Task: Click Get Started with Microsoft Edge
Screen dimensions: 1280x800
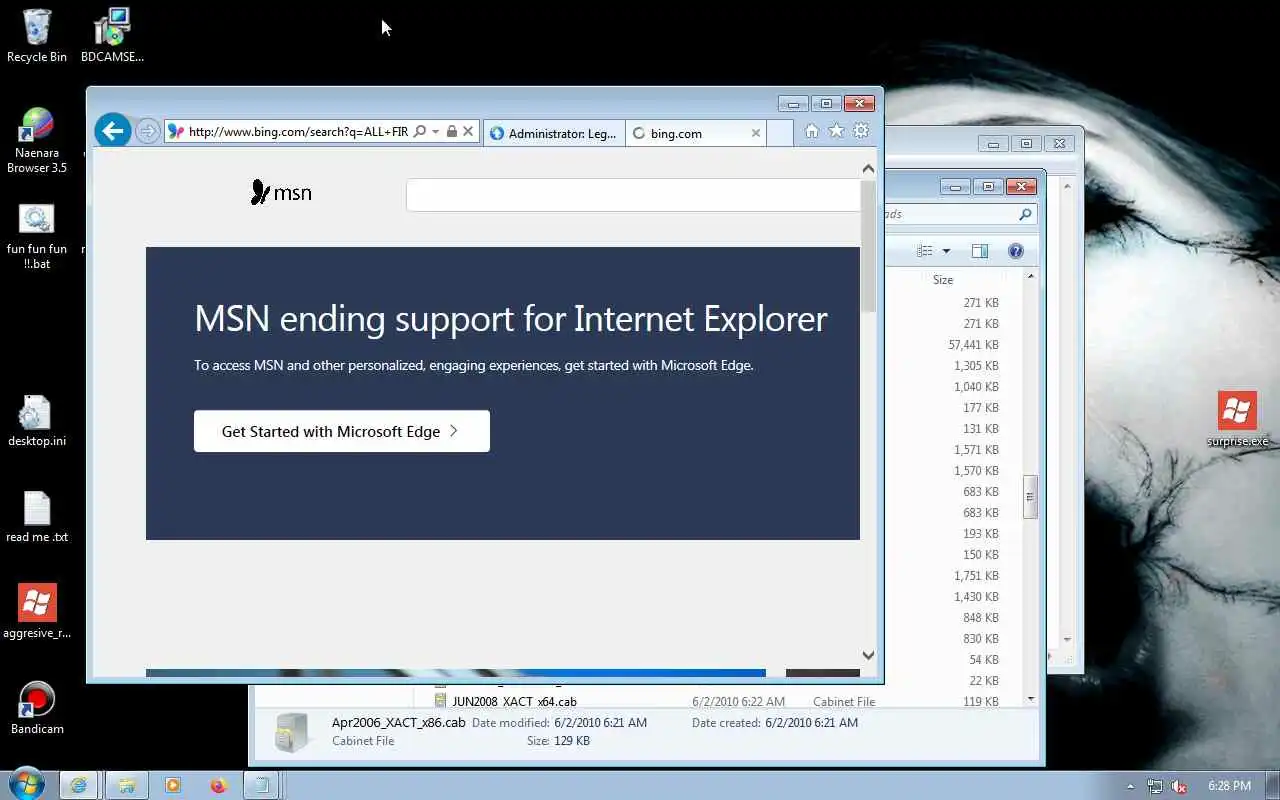Action: tap(342, 431)
